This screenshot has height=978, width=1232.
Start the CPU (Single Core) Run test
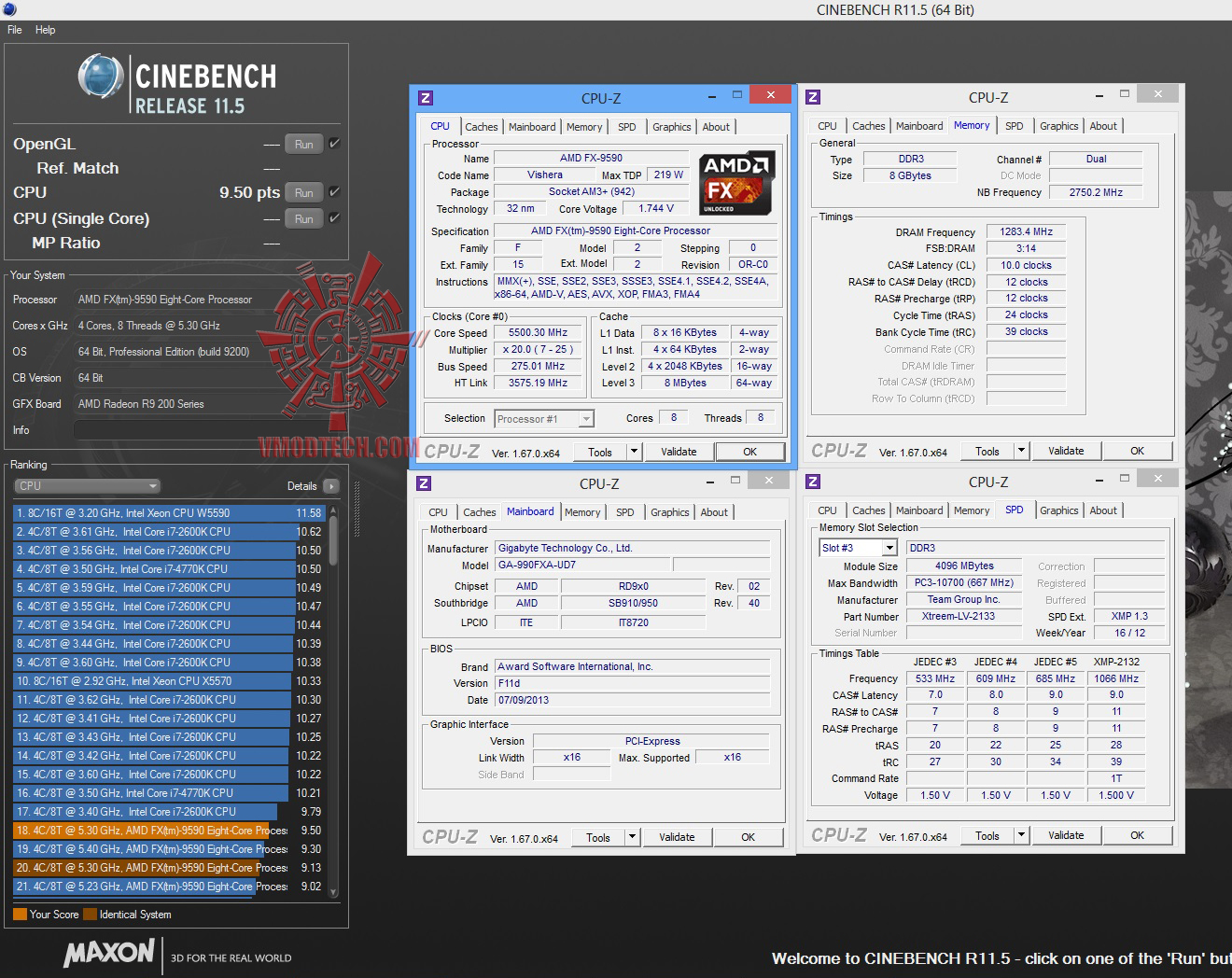pyautogui.click(x=304, y=219)
